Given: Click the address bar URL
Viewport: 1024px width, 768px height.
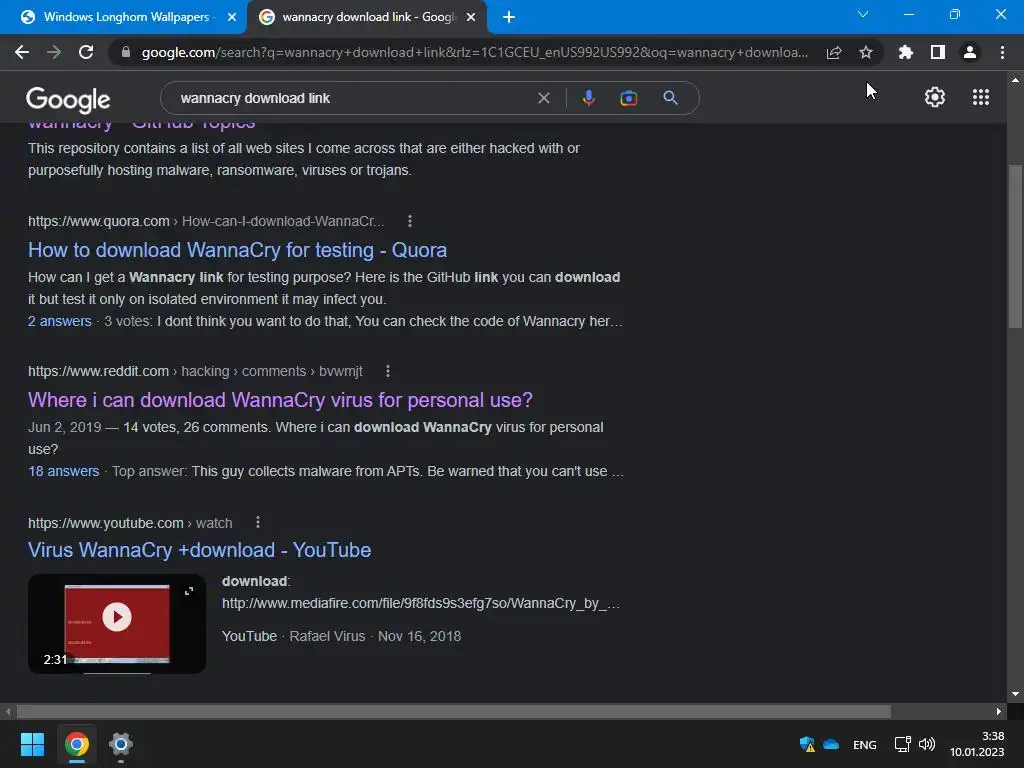Looking at the screenshot, I should click(x=475, y=52).
